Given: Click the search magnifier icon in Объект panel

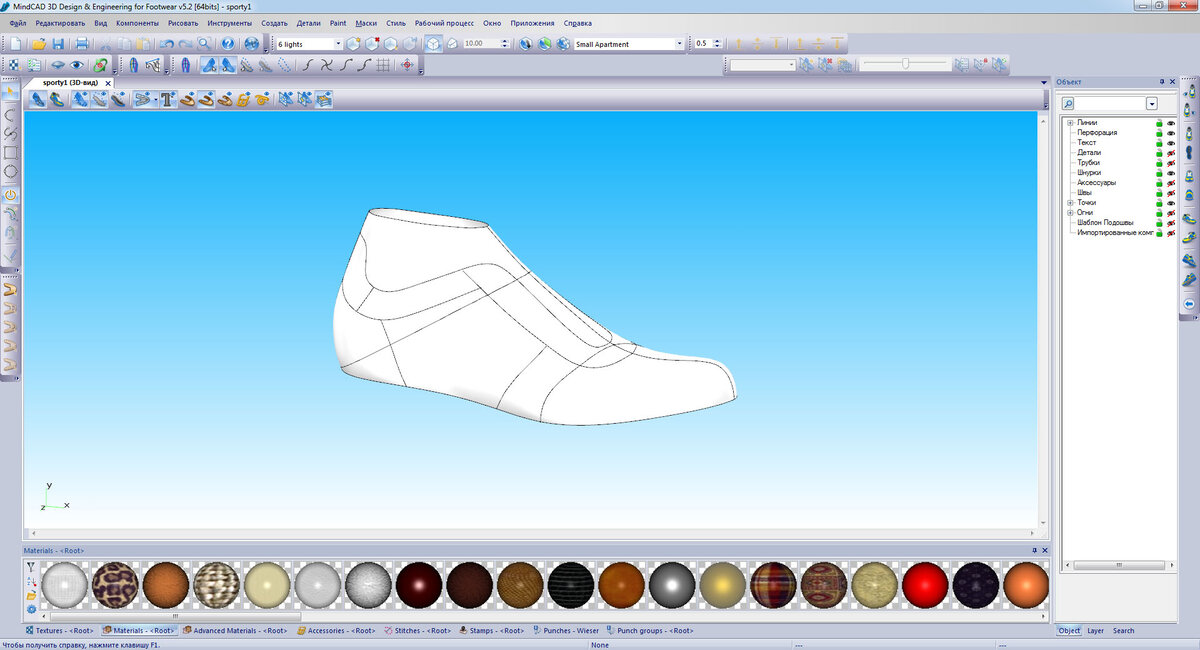Looking at the screenshot, I should click(x=1068, y=104).
